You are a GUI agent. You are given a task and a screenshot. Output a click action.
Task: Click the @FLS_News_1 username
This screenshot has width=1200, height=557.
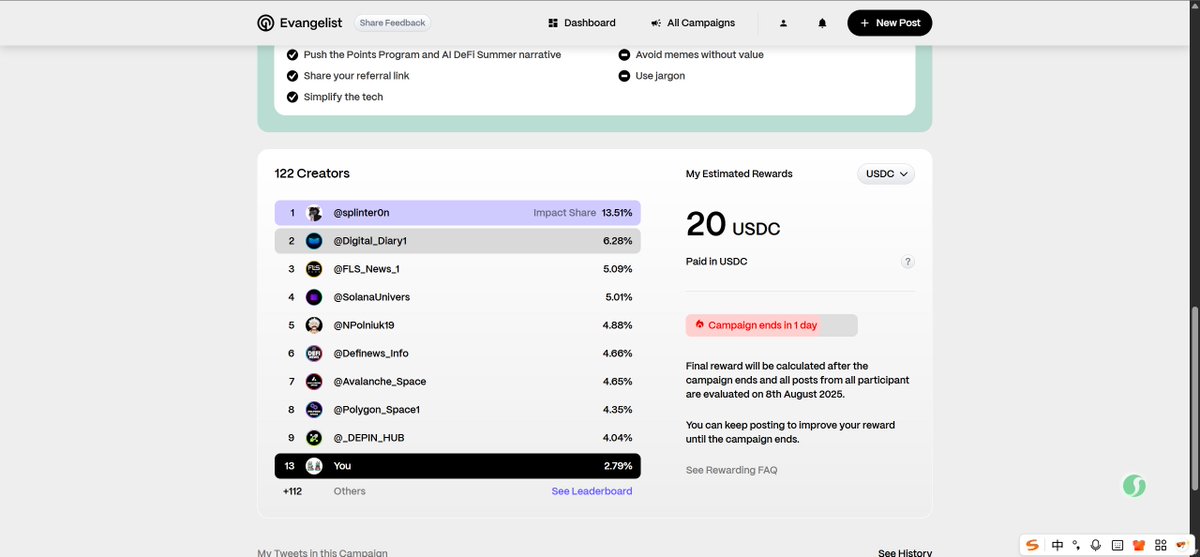click(367, 269)
